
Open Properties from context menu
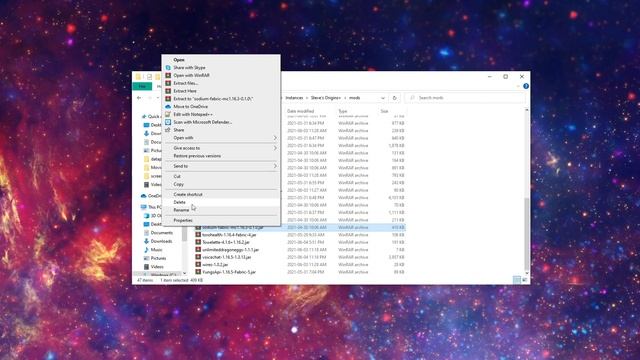pyautogui.click(x=183, y=220)
